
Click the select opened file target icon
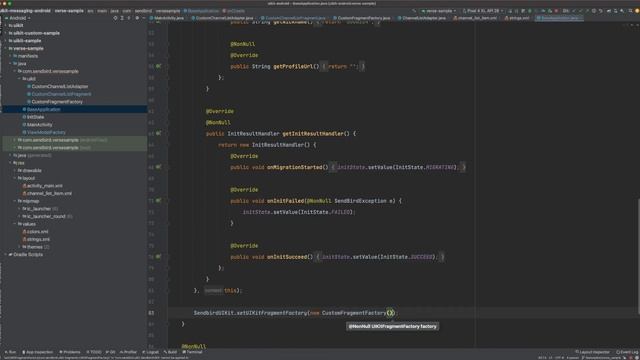click(115, 18)
